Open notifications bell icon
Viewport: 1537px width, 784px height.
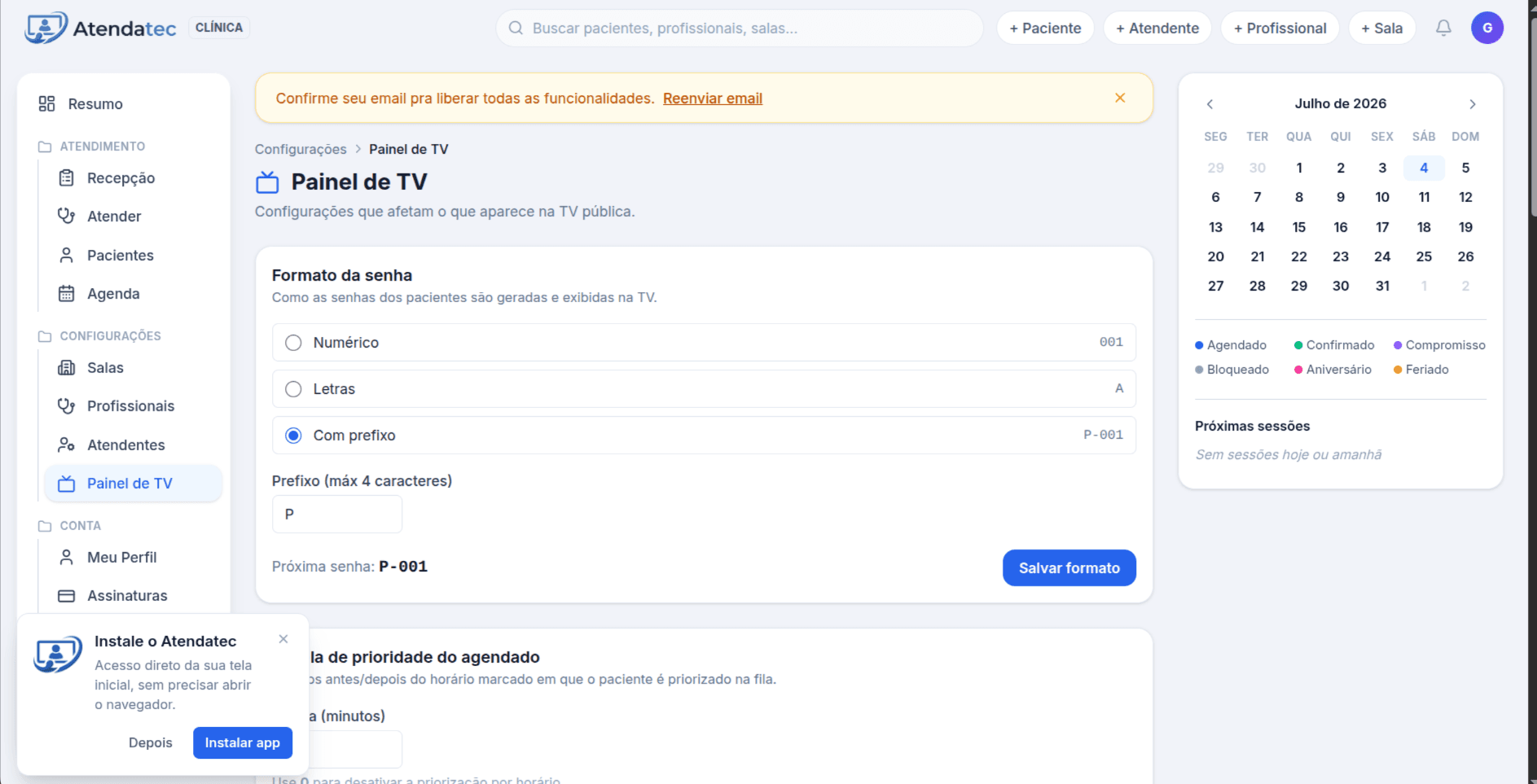(1443, 28)
